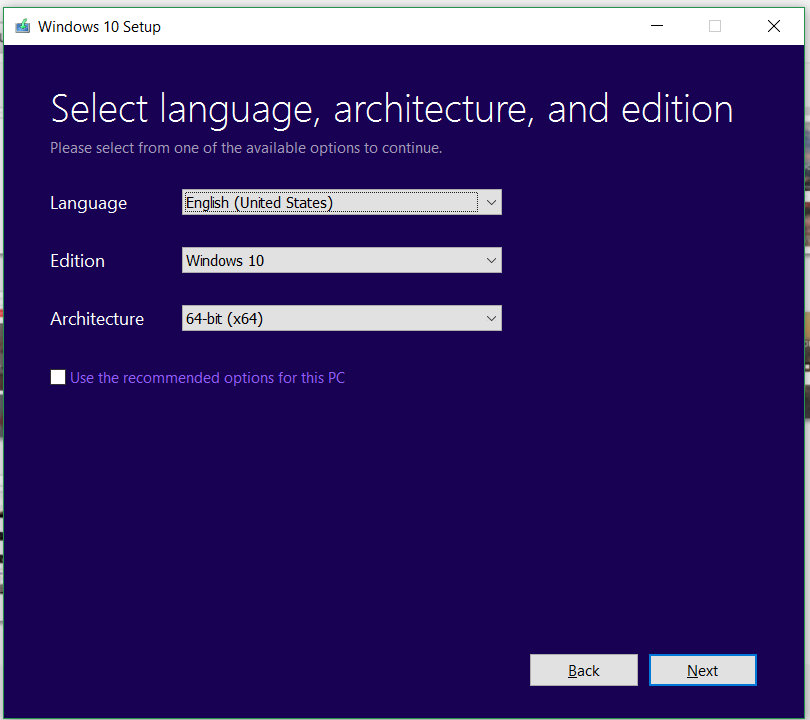Click the Edition field label
The width and height of the screenshot is (810, 720).
click(78, 261)
